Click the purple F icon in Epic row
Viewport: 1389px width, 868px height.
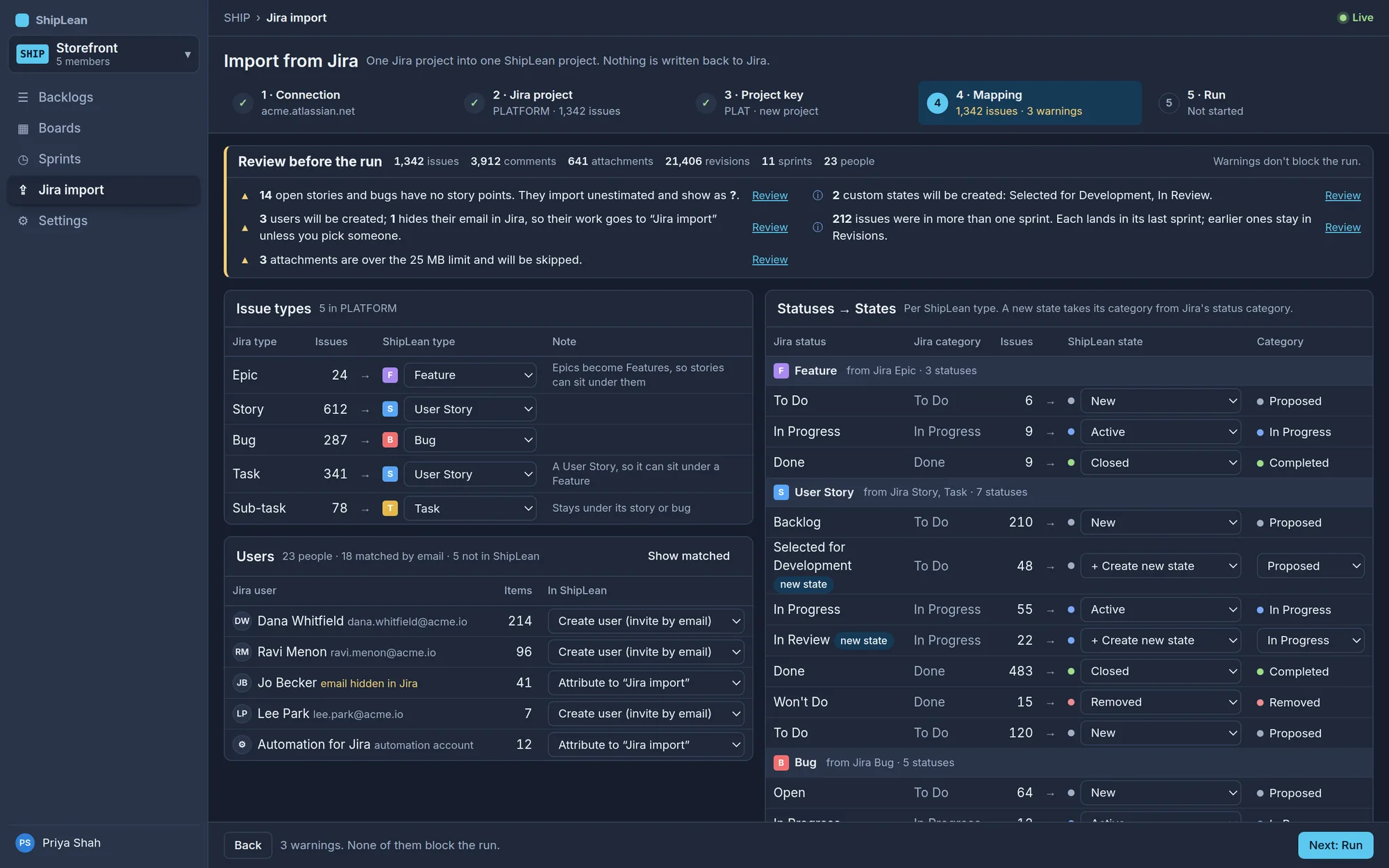pos(390,375)
